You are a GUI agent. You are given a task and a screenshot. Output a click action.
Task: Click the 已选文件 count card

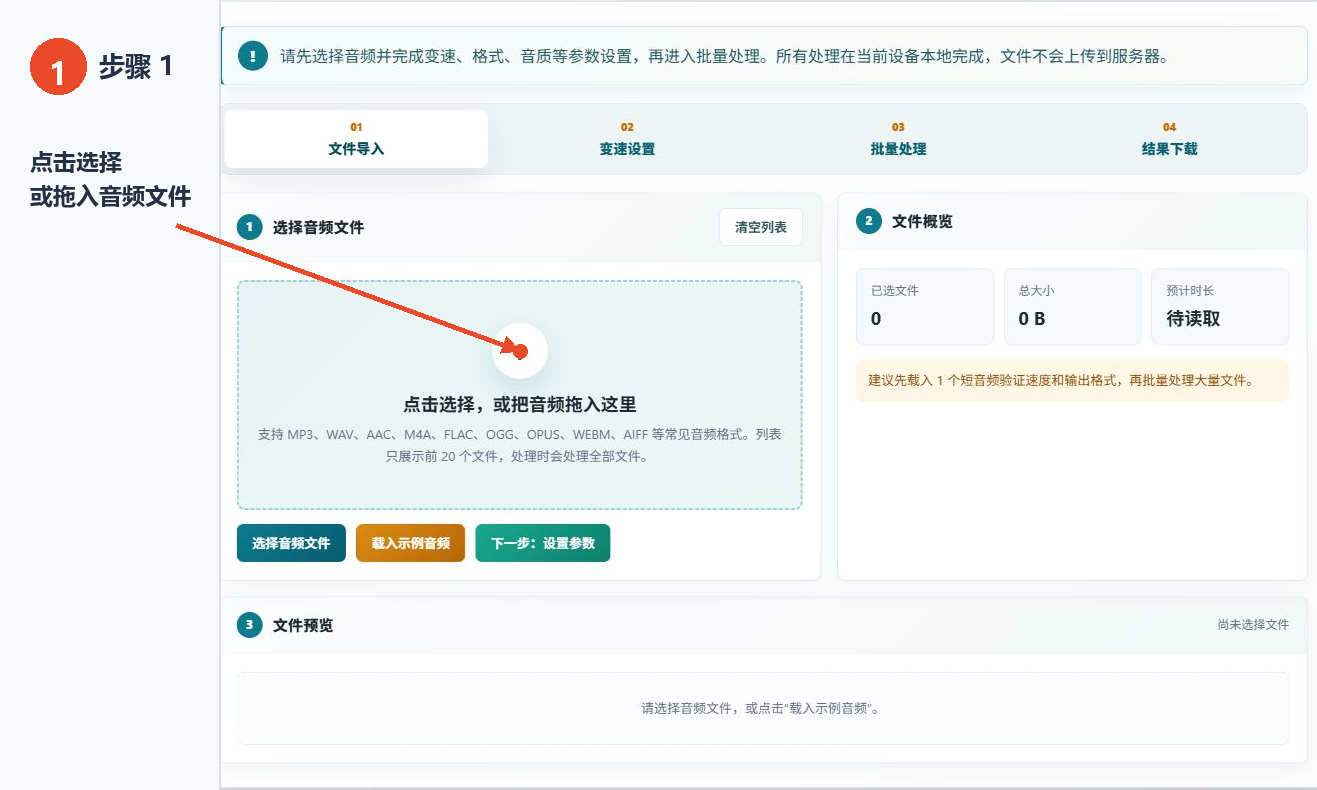click(925, 306)
